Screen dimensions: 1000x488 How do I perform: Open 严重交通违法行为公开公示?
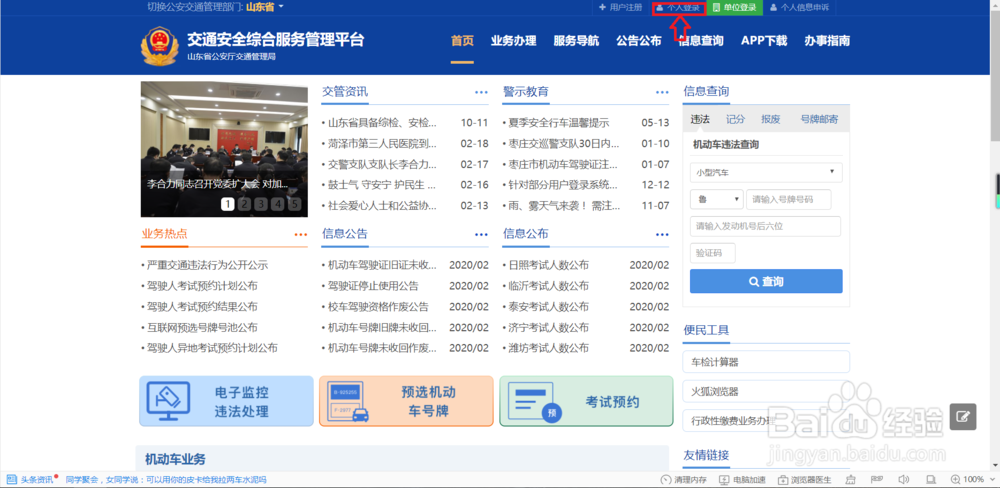pos(207,265)
